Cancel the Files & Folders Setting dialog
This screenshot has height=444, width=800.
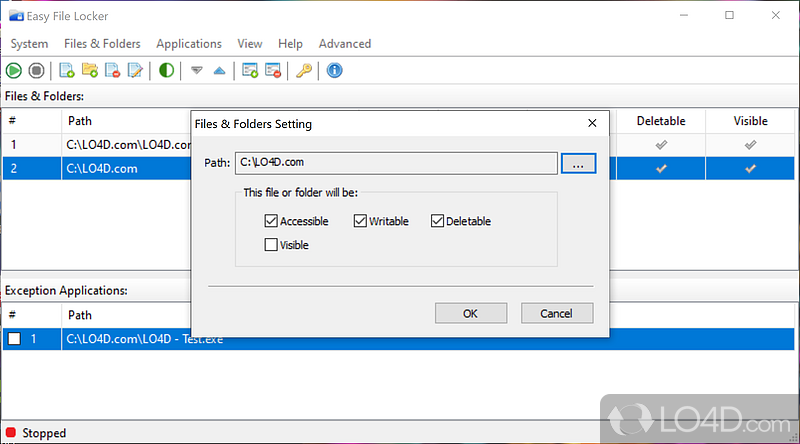(x=557, y=313)
